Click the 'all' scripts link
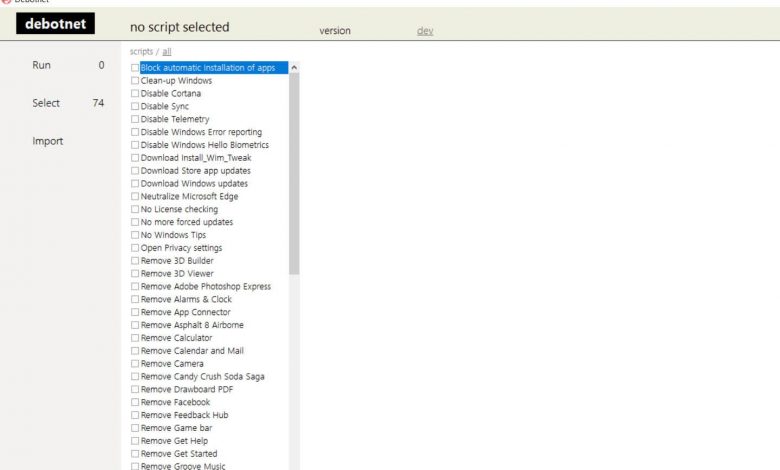The width and height of the screenshot is (780, 470). click(x=167, y=52)
